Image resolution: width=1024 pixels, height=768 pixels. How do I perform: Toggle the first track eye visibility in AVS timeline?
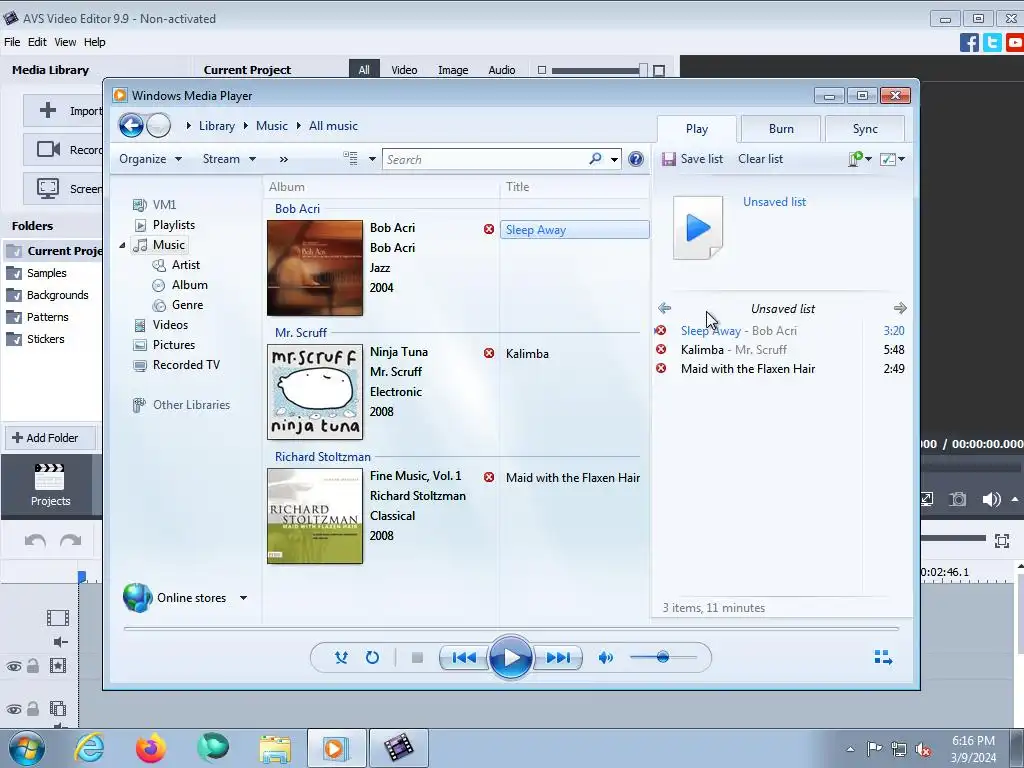tap(14, 666)
